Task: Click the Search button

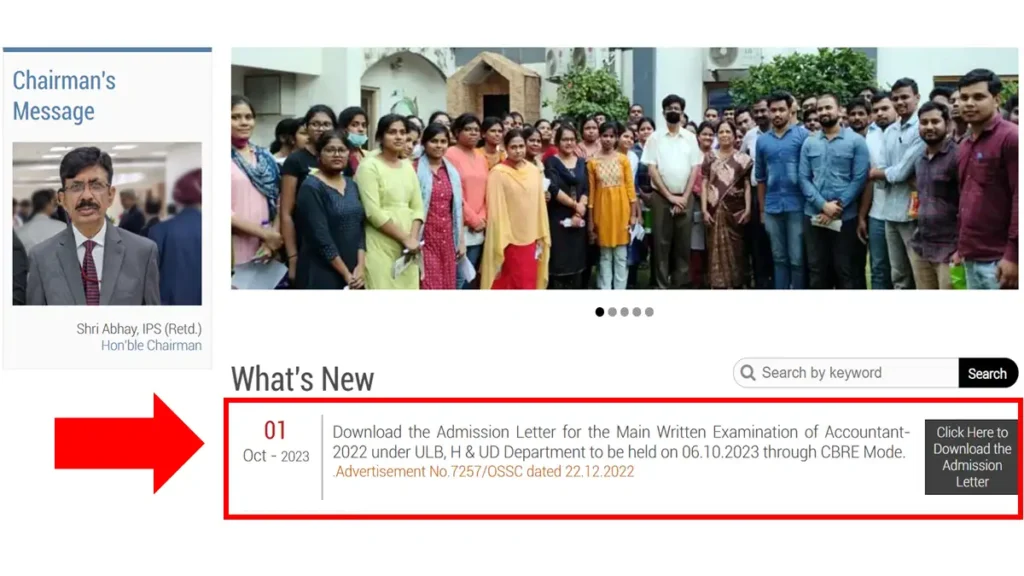Action: point(987,373)
